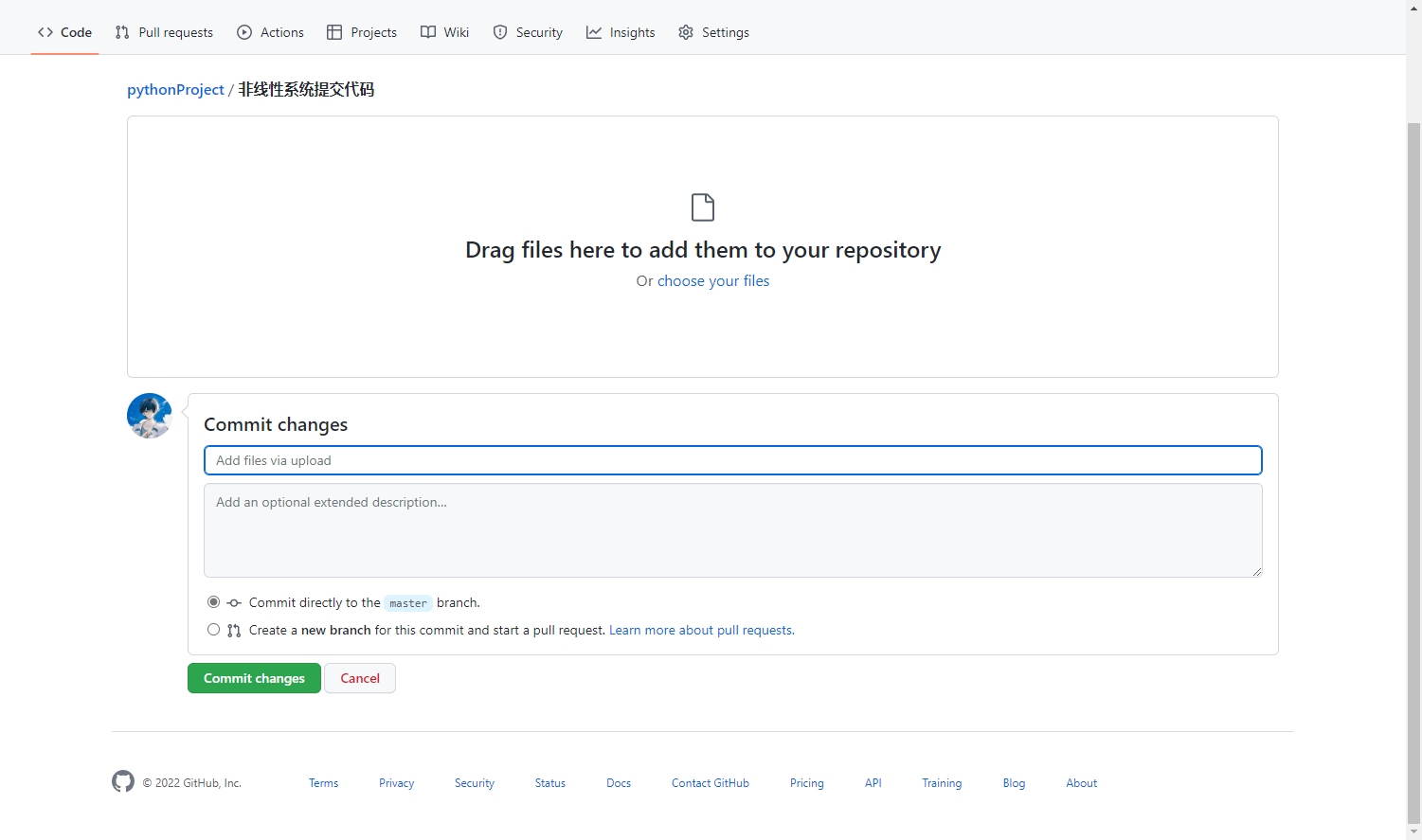Open repository Settings tab
The height and width of the screenshot is (840, 1422).
pos(713,32)
